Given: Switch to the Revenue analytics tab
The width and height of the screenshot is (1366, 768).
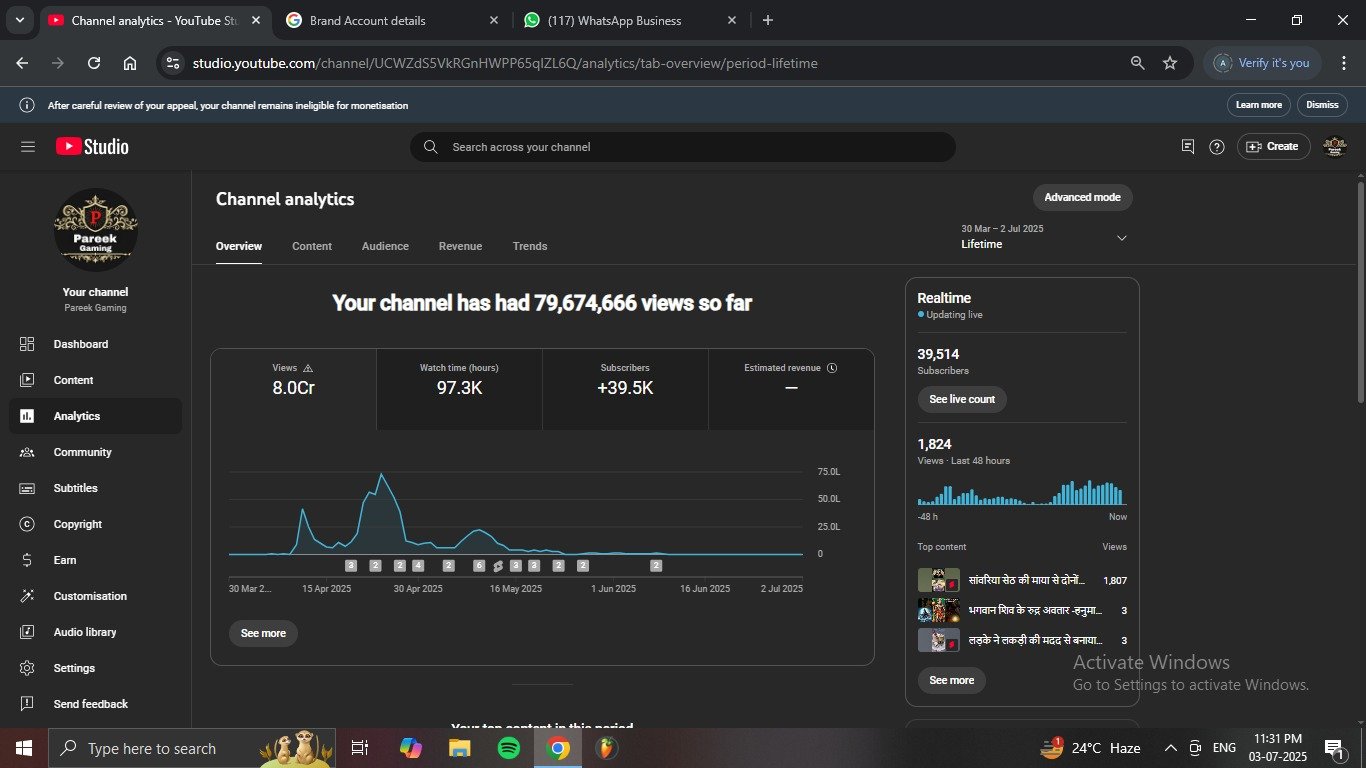Looking at the screenshot, I should (460, 246).
